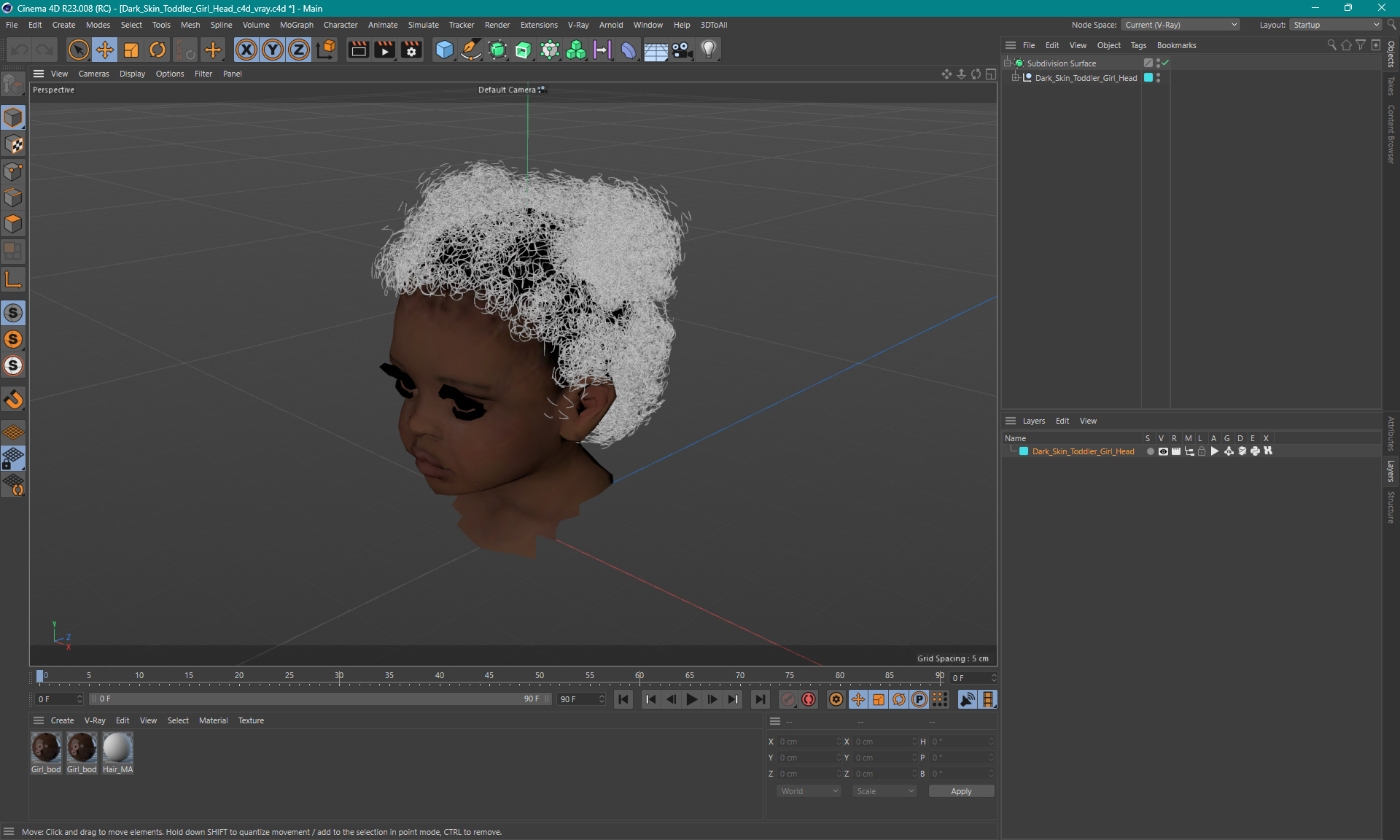Toggle layer Solo dot
Screen dimensions: 1400x840
(x=1150, y=451)
